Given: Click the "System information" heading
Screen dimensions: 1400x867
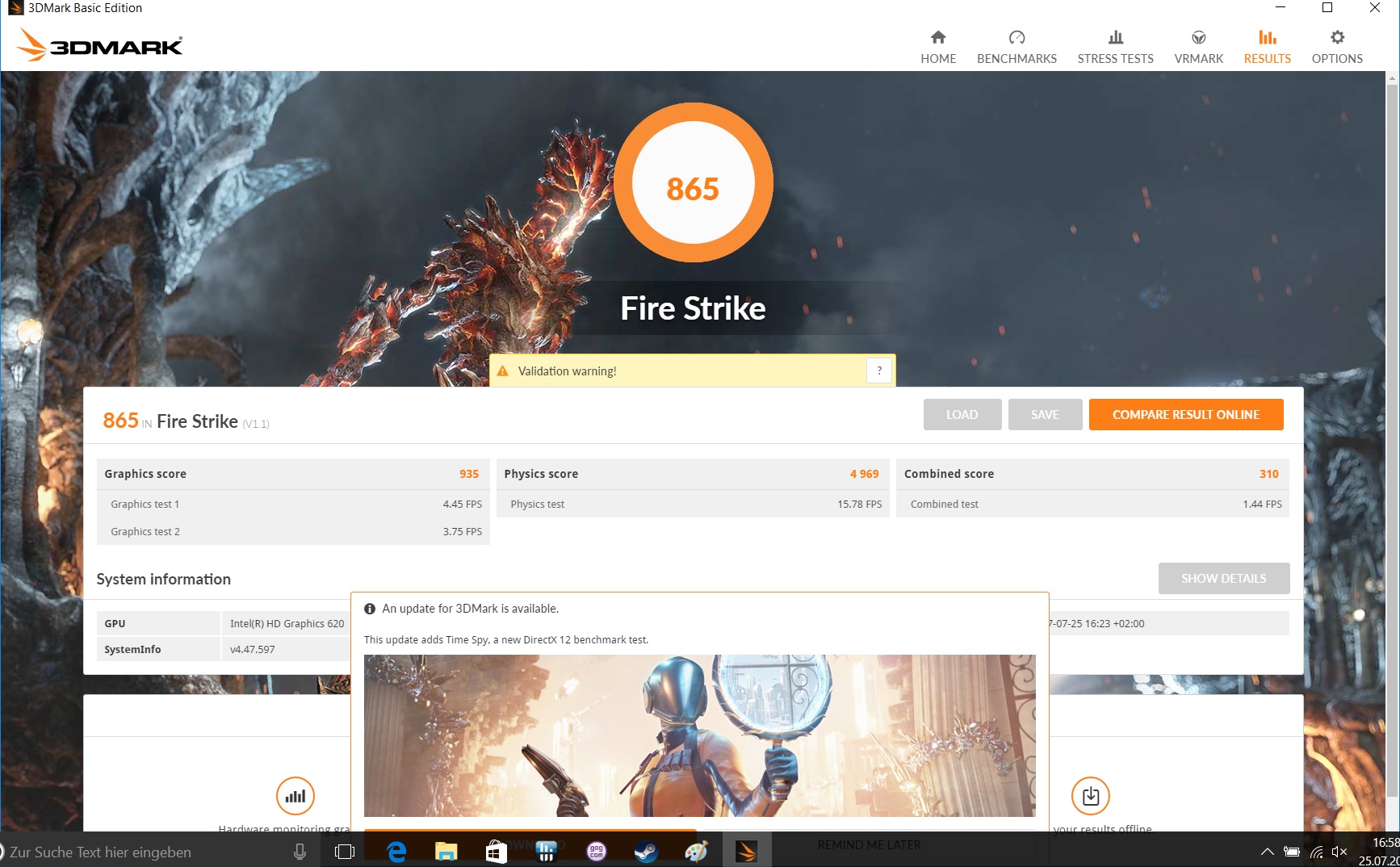Looking at the screenshot, I should (164, 579).
